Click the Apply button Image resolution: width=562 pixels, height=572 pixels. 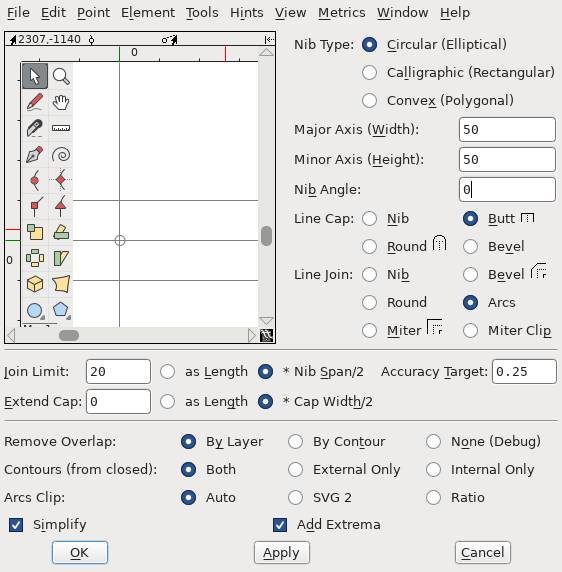click(x=282, y=553)
